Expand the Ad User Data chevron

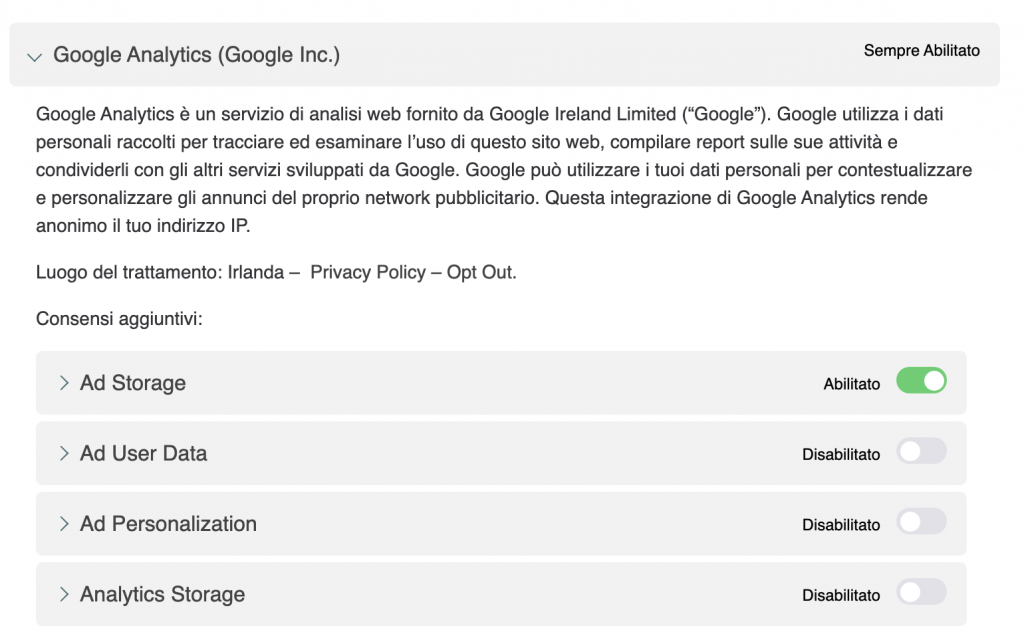(x=64, y=454)
